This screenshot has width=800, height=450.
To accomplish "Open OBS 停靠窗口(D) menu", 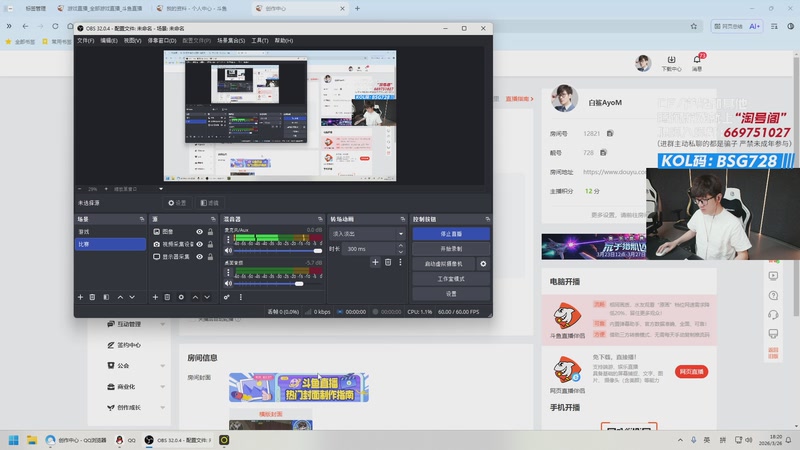I will pyautogui.click(x=162, y=40).
